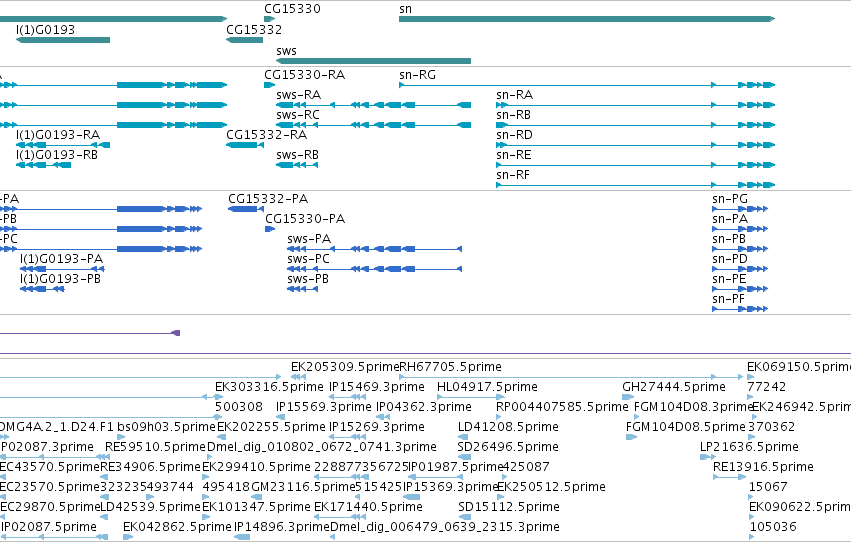
Task: Select the IP02087.3prime EST label
Action: (x=47, y=448)
